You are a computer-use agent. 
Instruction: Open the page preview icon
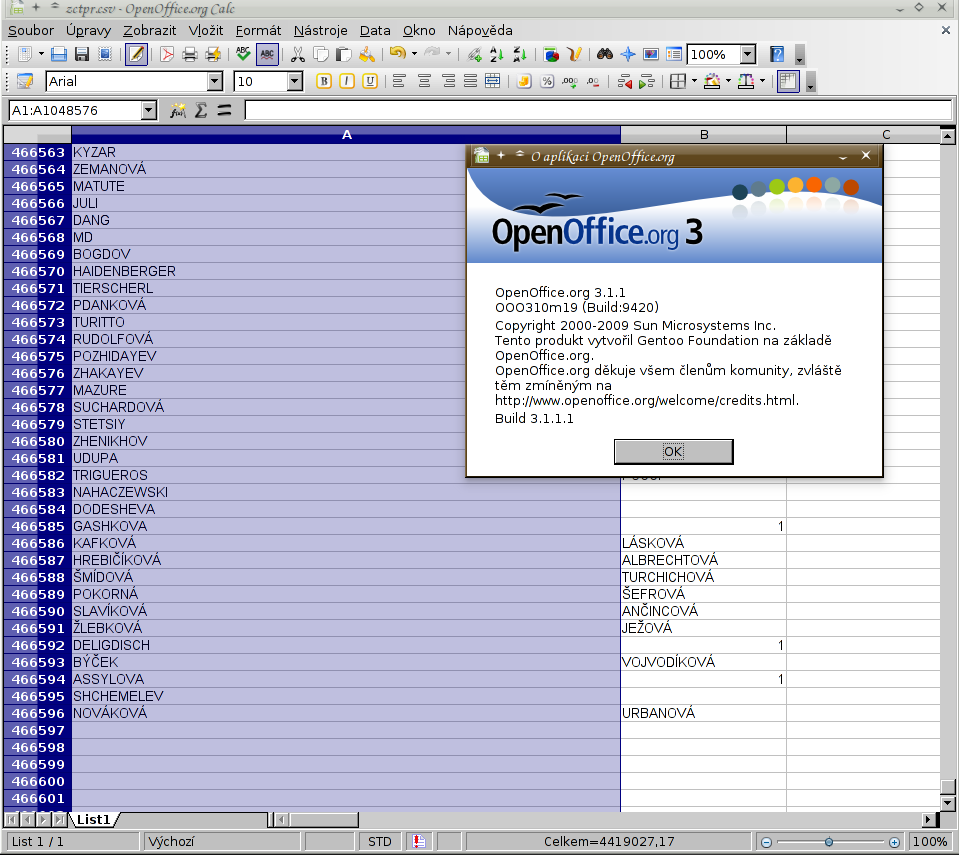coord(213,54)
